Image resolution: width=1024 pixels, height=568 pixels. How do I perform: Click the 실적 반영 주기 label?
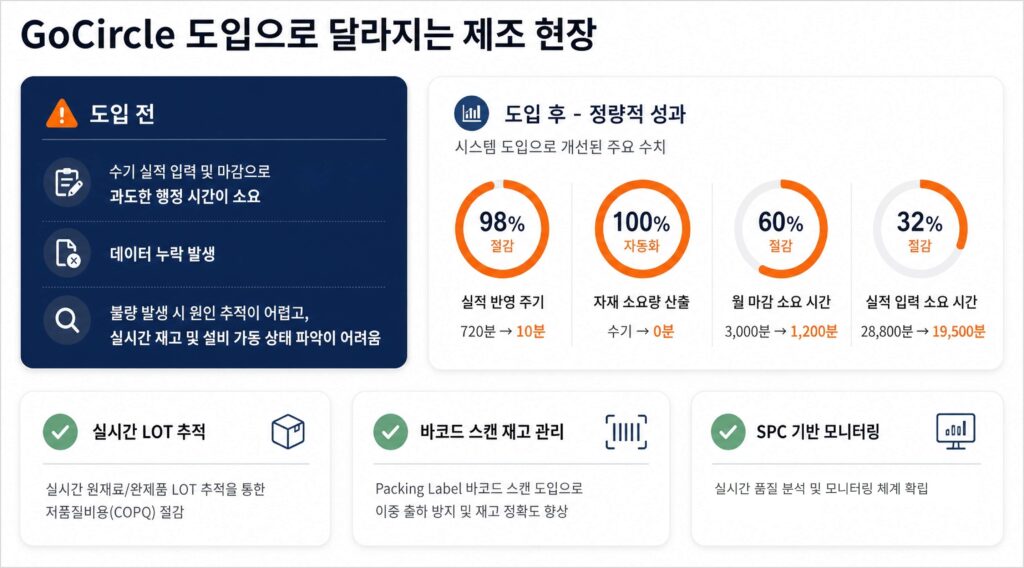502,302
